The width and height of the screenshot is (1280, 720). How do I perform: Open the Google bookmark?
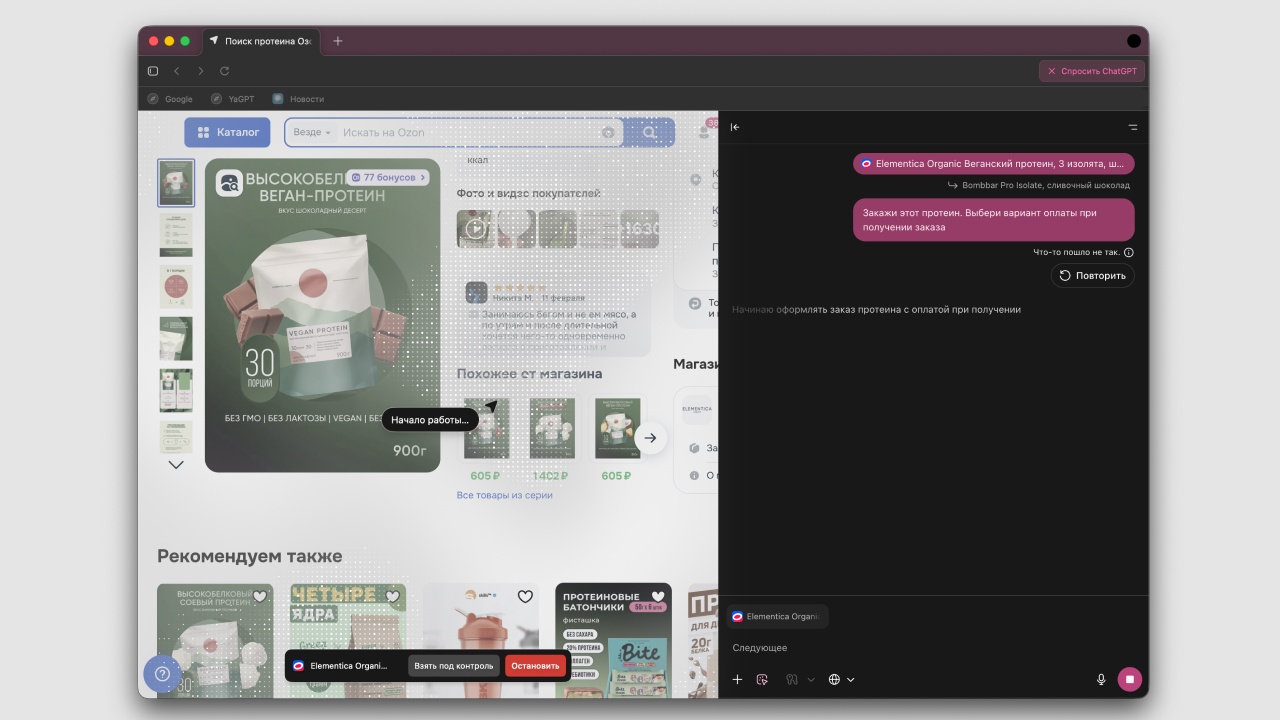[x=170, y=99]
